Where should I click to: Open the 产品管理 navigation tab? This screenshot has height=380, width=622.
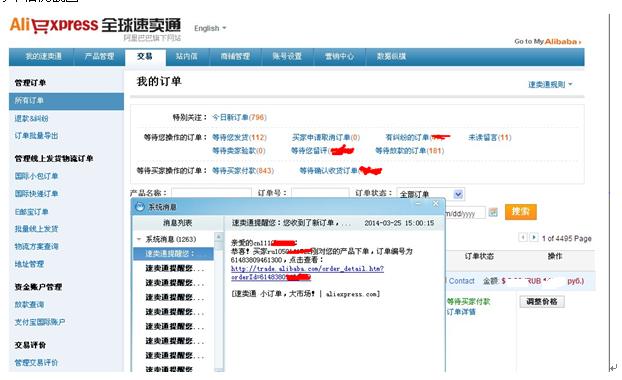tap(99, 56)
